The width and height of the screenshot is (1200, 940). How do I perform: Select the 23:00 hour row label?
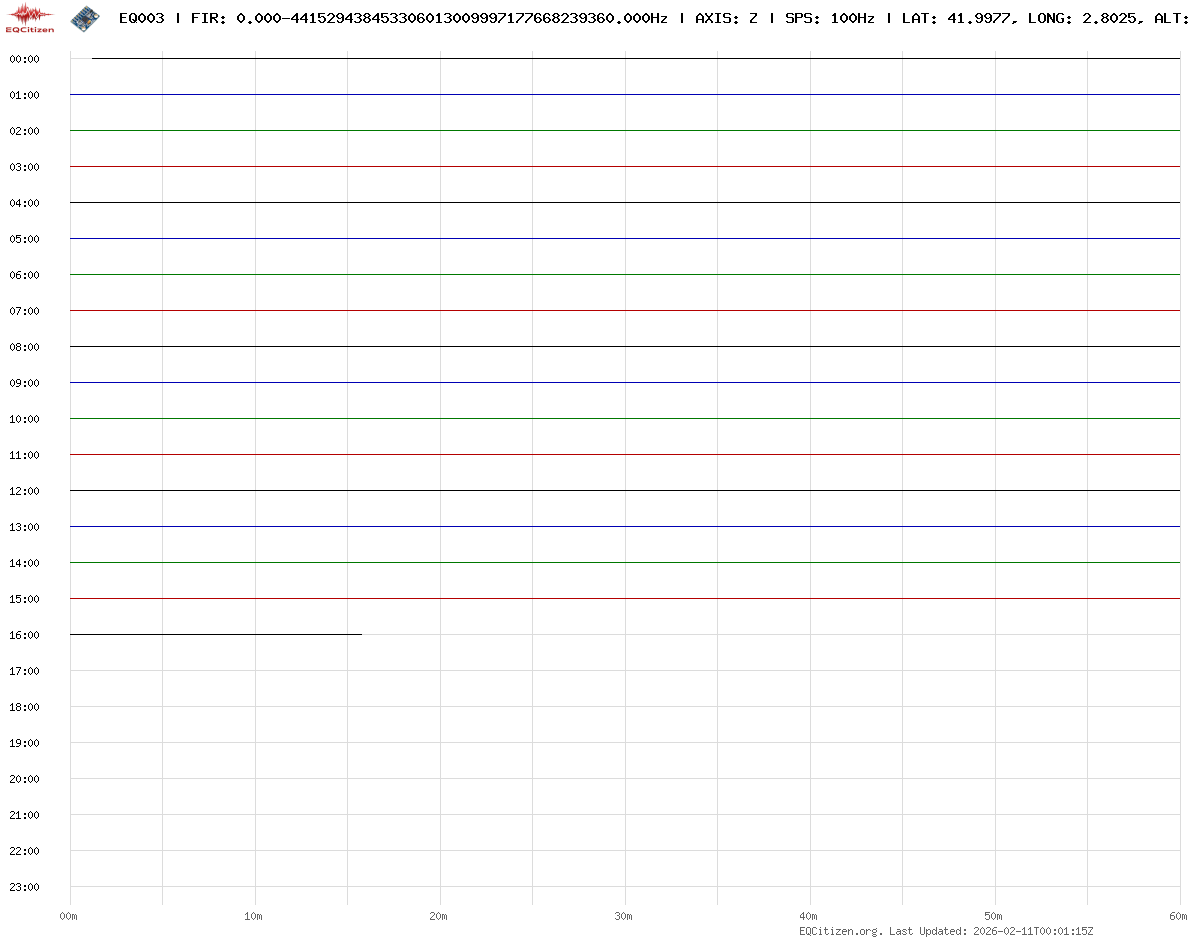pyautogui.click(x=24, y=887)
